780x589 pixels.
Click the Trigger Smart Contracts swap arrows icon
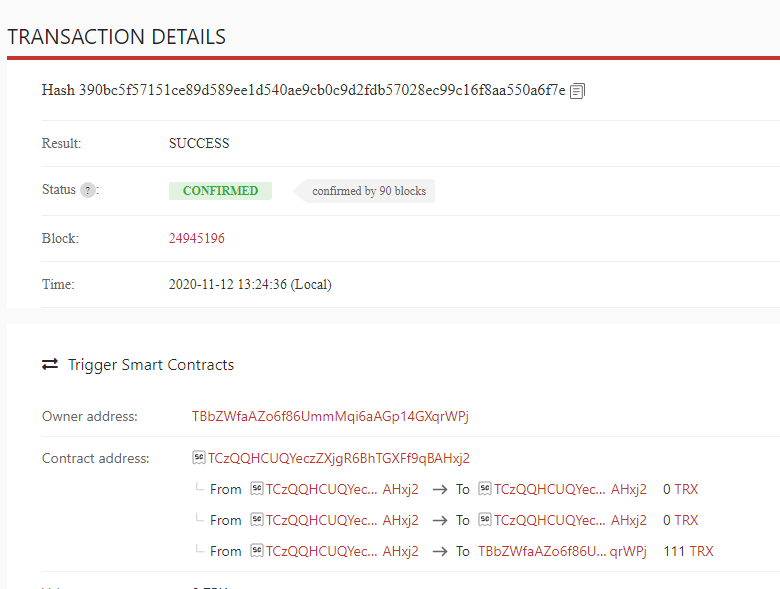tap(50, 365)
